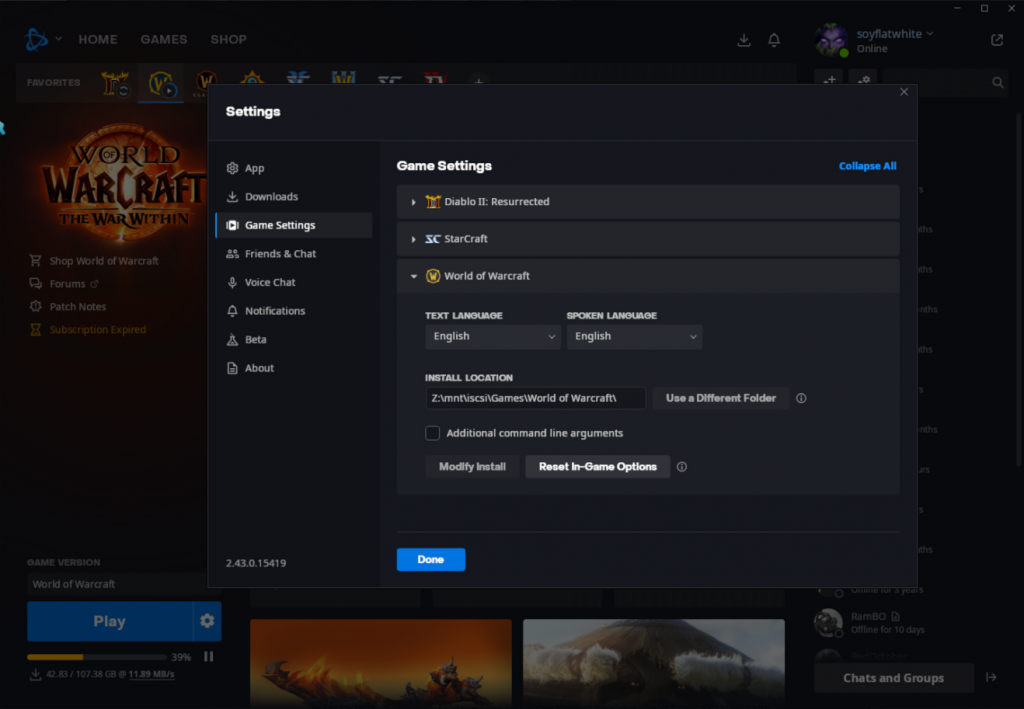The height and width of the screenshot is (709, 1024).
Task: Enable Additional command line arguments checkbox
Action: click(432, 433)
